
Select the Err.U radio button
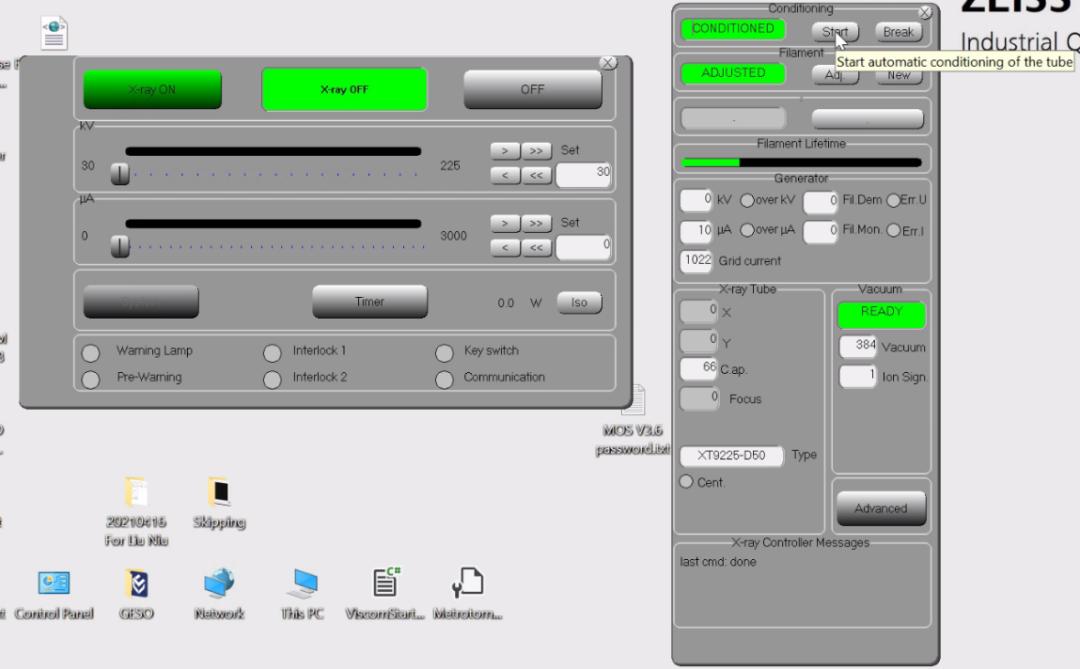coord(893,200)
